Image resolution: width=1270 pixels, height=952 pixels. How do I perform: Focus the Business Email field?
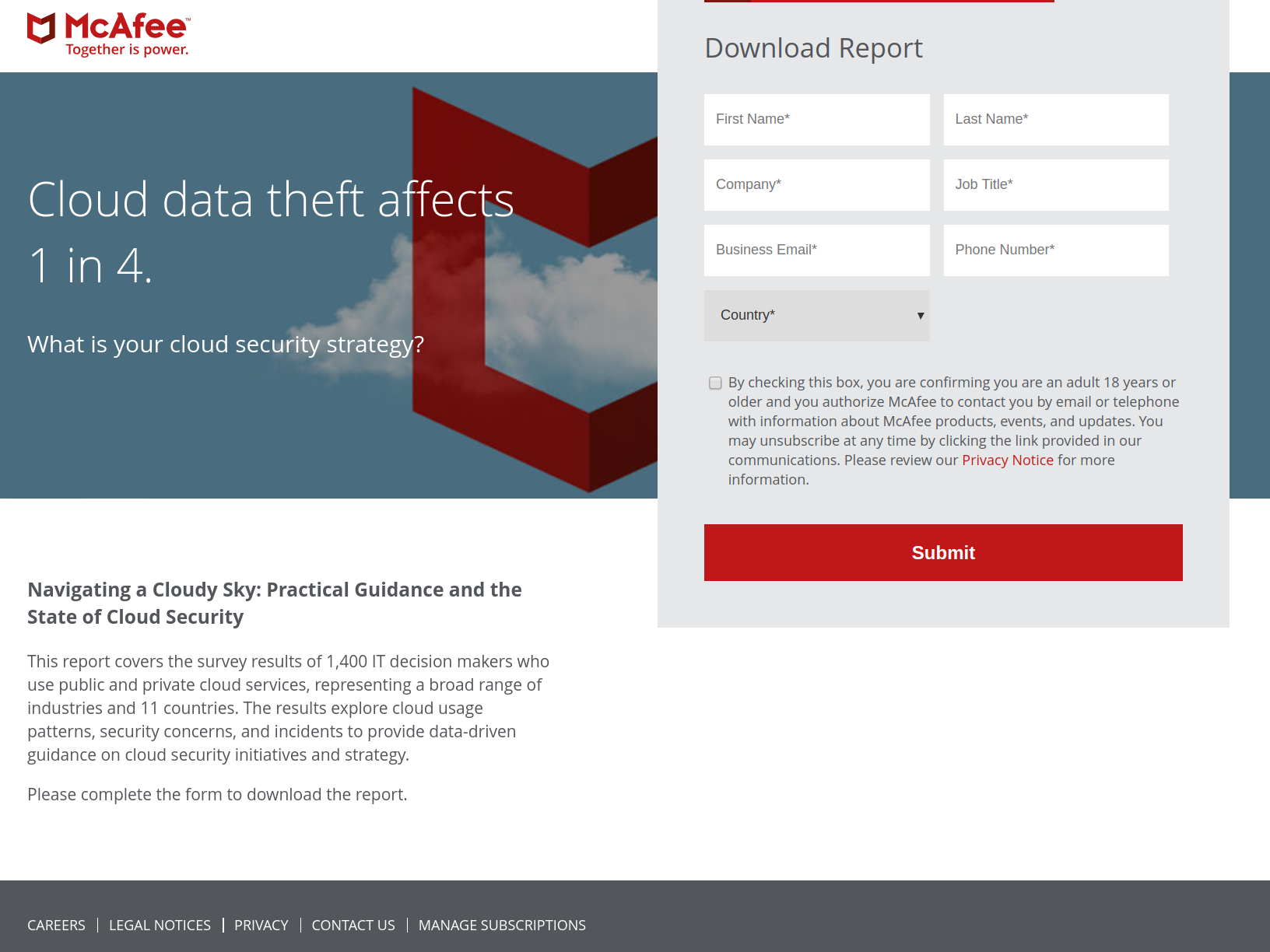point(816,250)
